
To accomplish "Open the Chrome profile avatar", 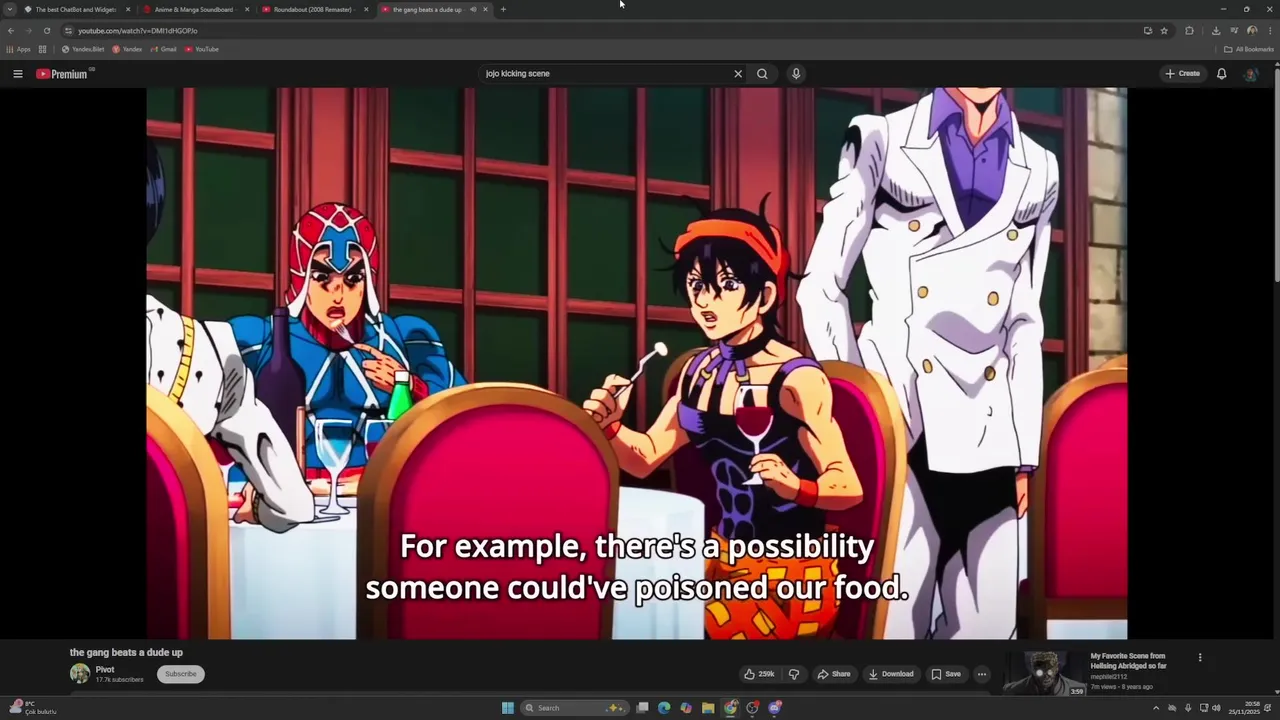I will pyautogui.click(x=1252, y=31).
